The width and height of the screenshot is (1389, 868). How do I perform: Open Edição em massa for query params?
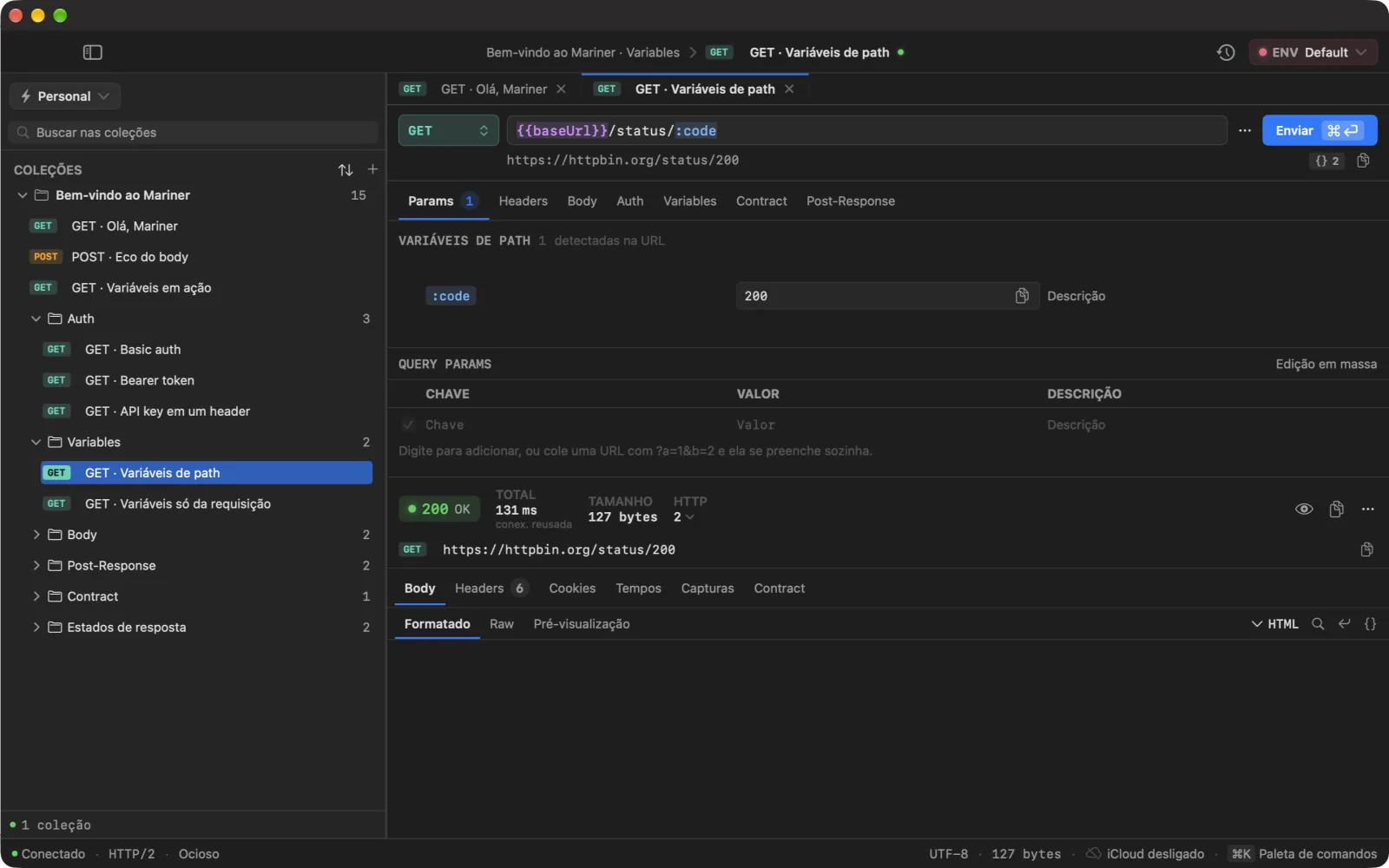(x=1326, y=365)
